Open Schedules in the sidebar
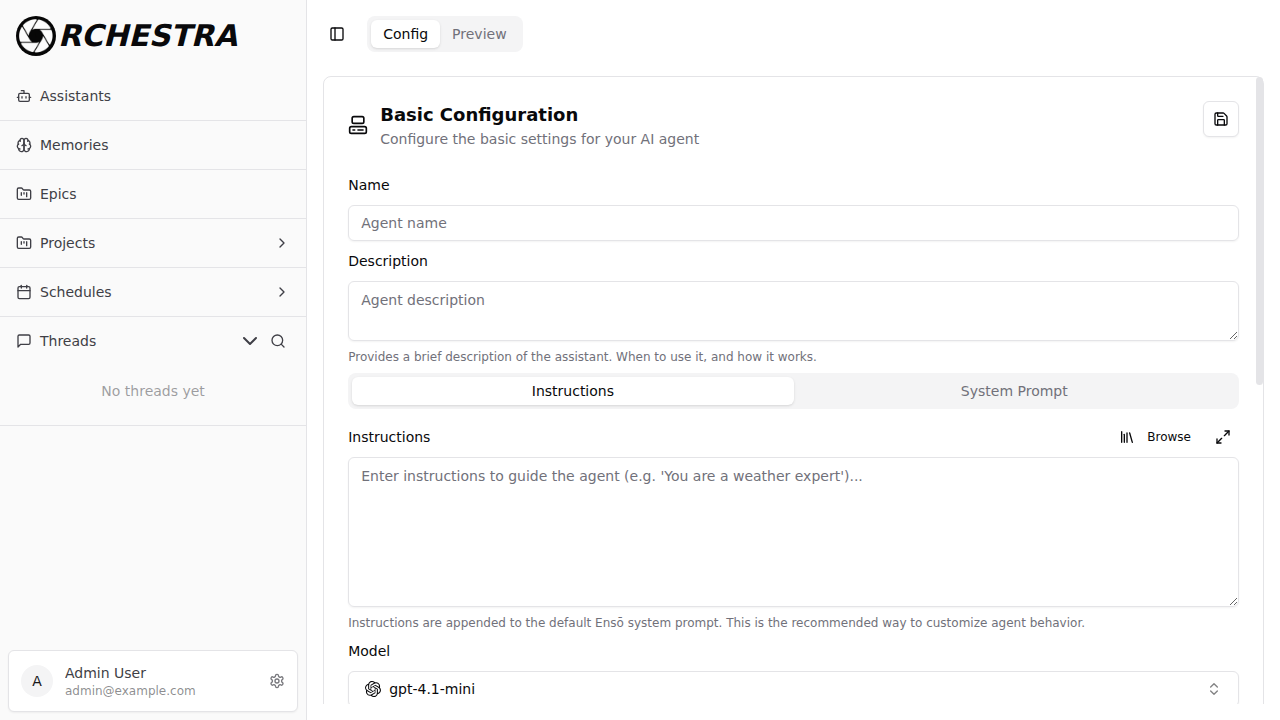The height and width of the screenshot is (720, 1280). point(153,292)
